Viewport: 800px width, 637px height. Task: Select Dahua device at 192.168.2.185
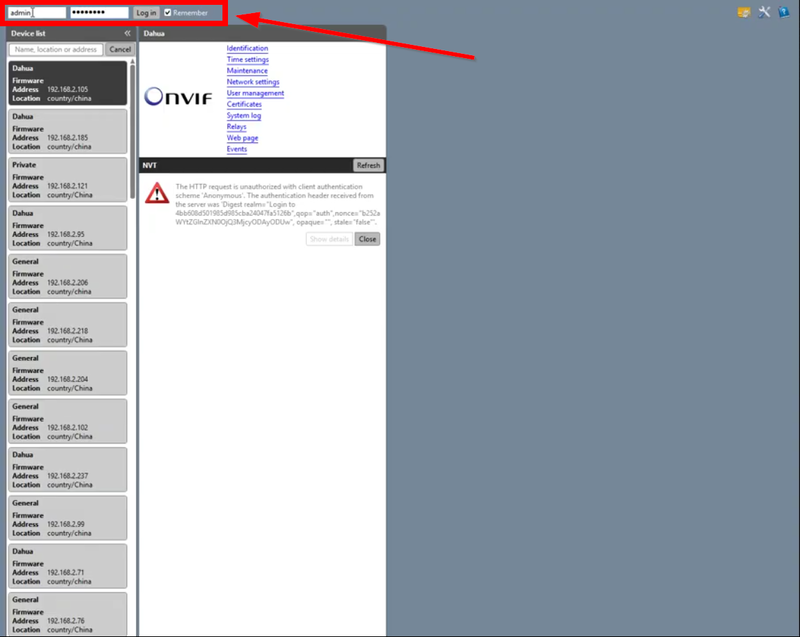(x=67, y=132)
